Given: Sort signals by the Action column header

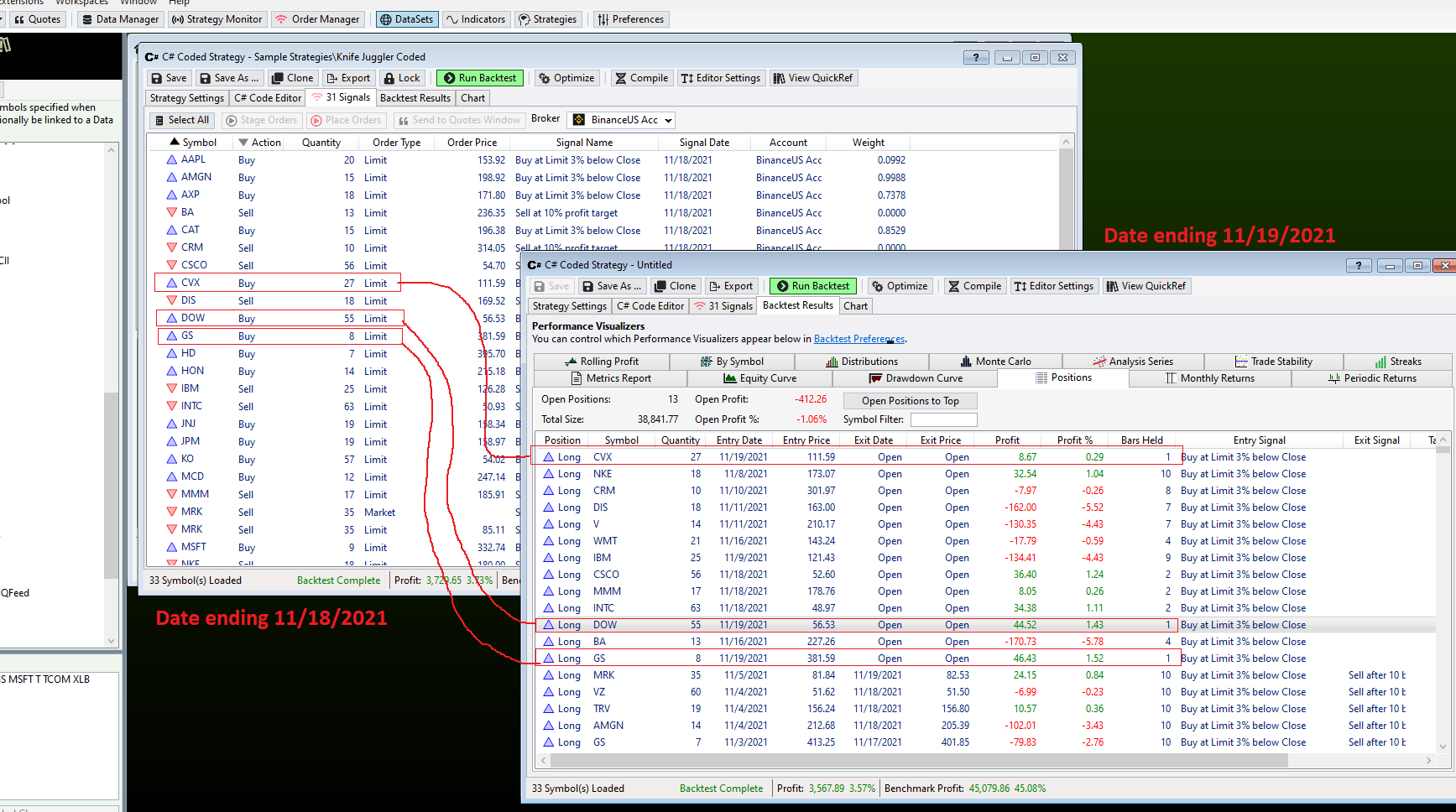Looking at the screenshot, I should [265, 143].
